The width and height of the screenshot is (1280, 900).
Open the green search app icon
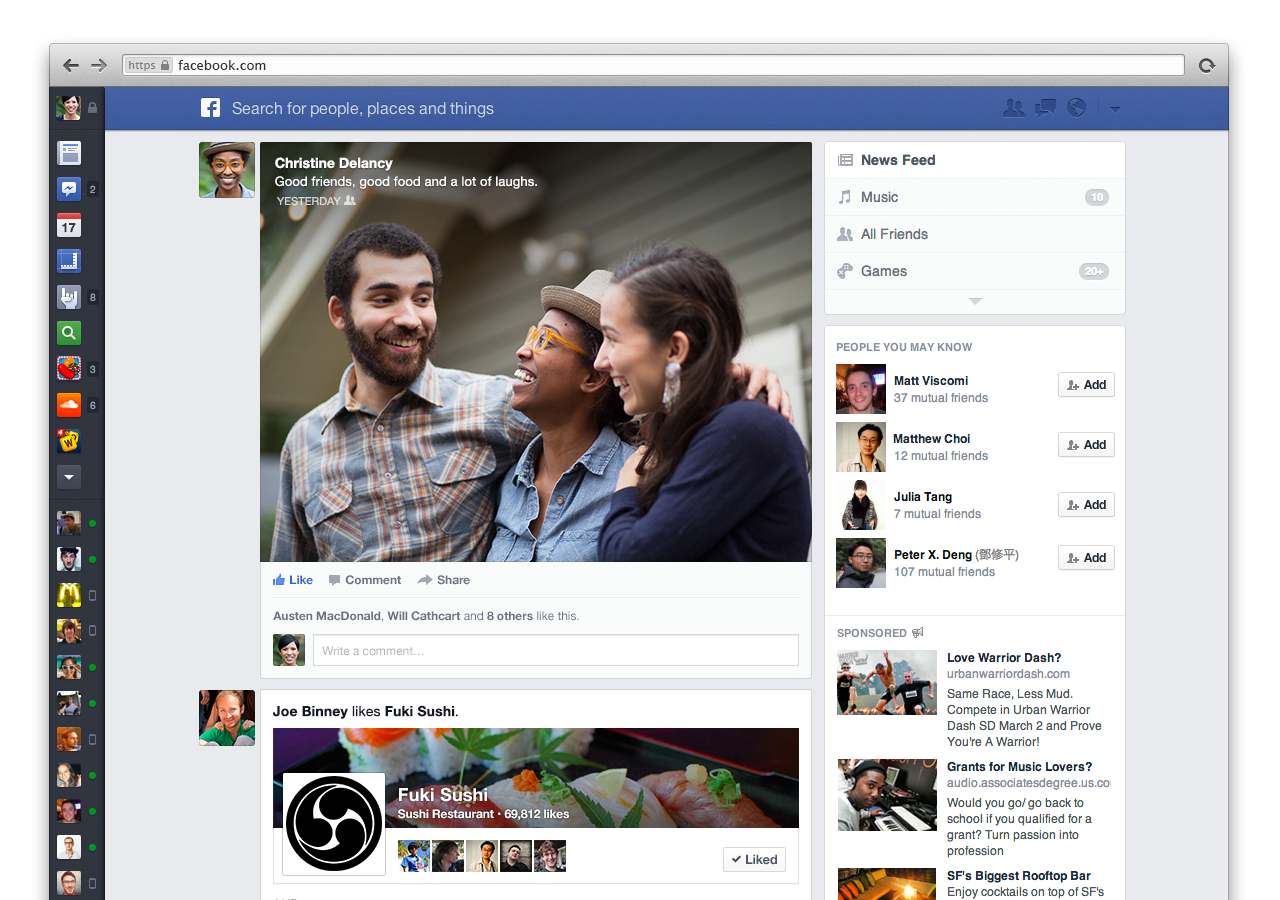[x=68, y=333]
